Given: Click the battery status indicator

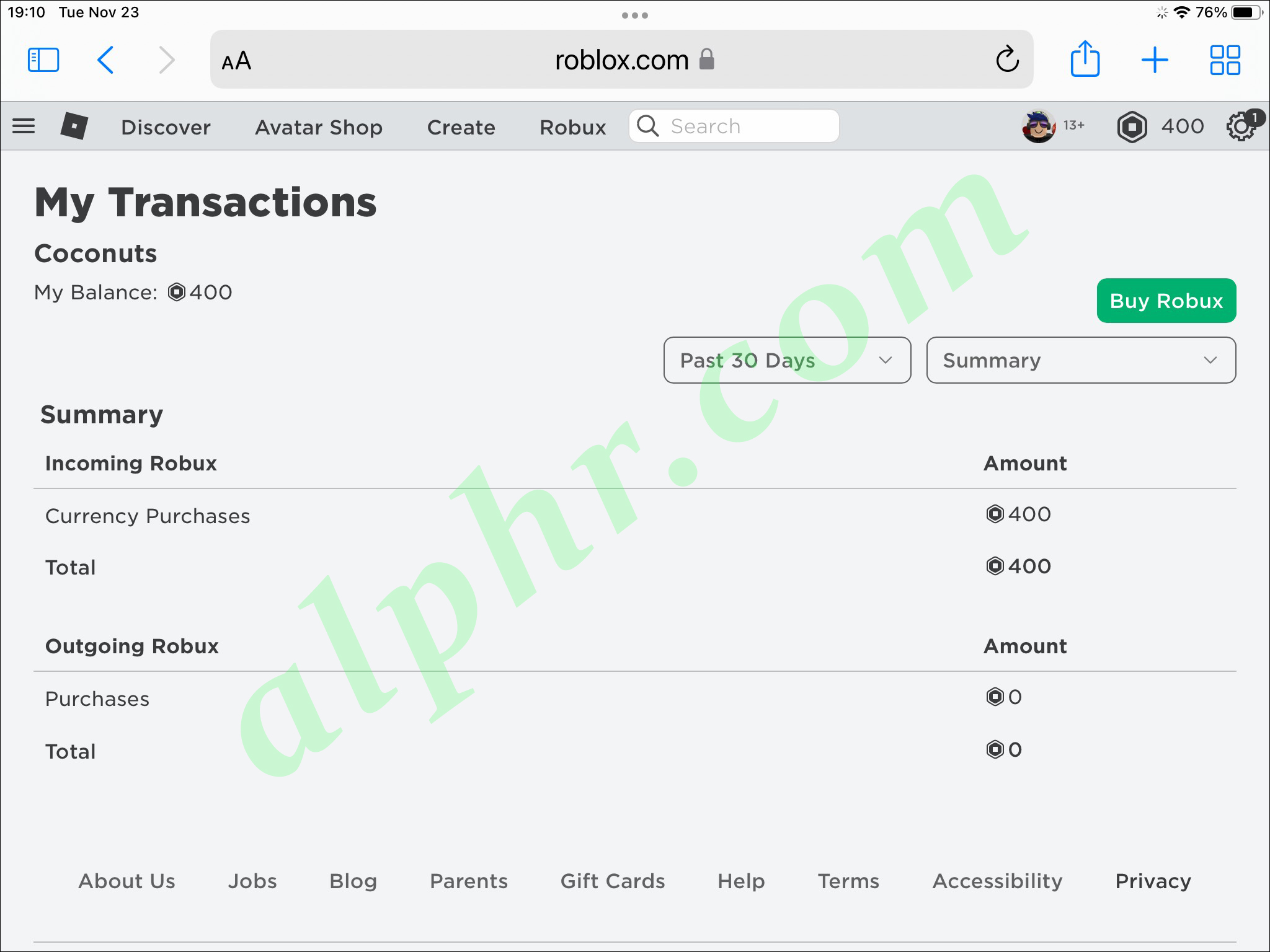Looking at the screenshot, I should coord(1248,12).
